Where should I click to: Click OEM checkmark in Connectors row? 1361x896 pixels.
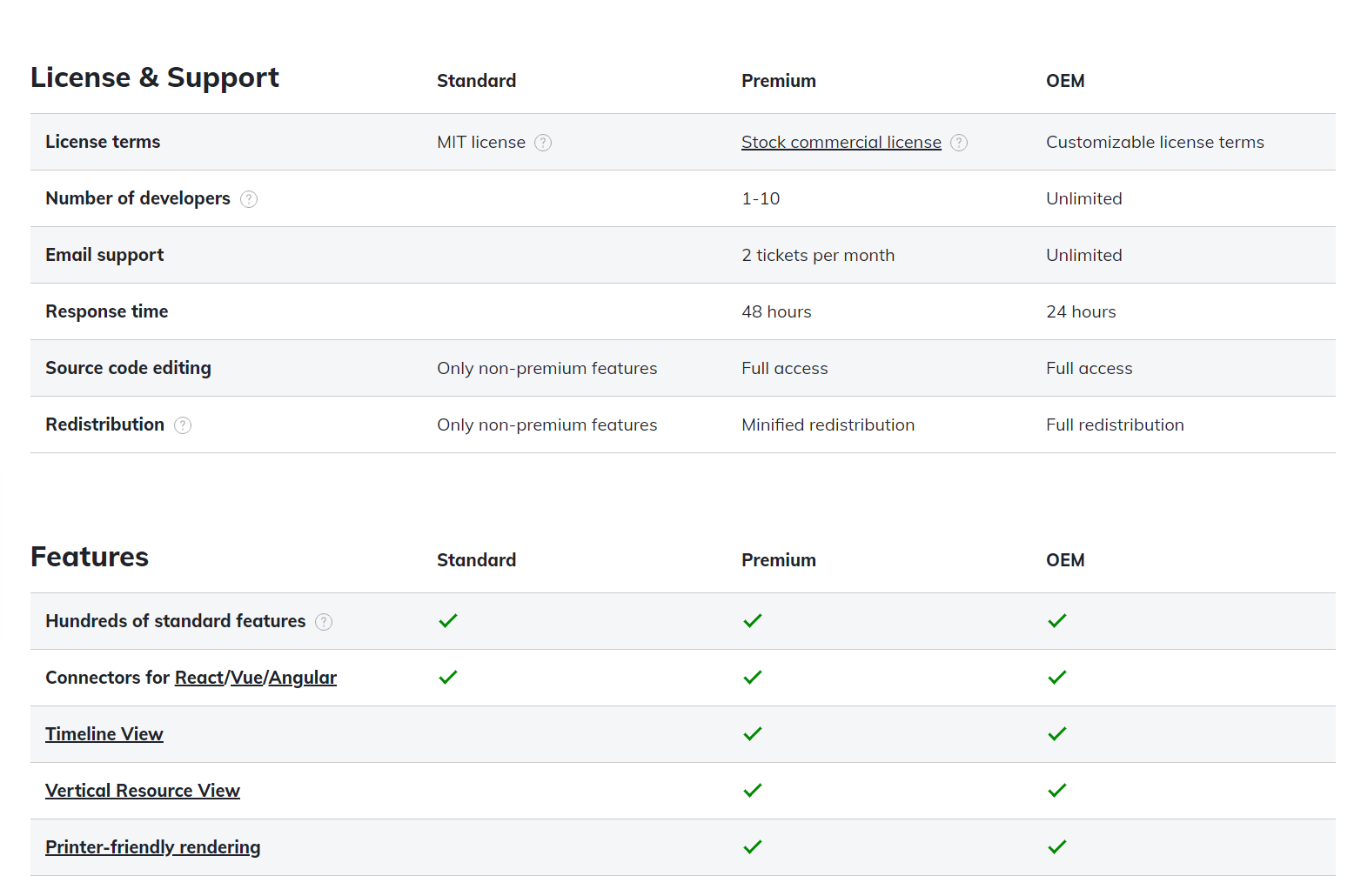(x=1057, y=678)
